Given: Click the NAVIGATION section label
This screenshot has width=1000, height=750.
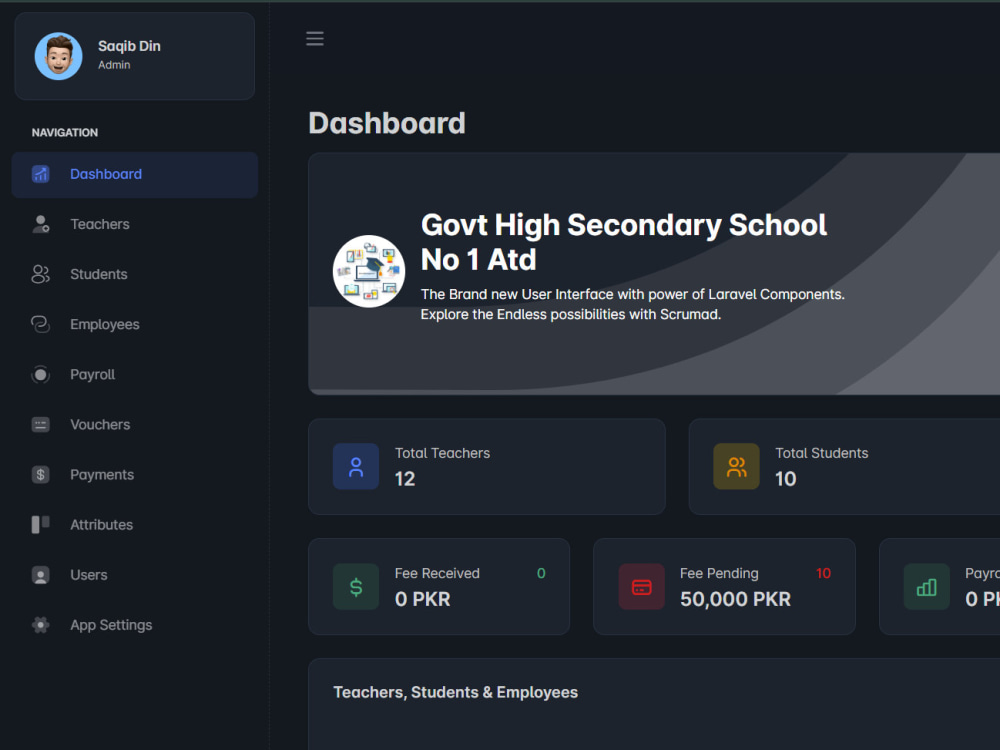Looking at the screenshot, I should [65, 133].
